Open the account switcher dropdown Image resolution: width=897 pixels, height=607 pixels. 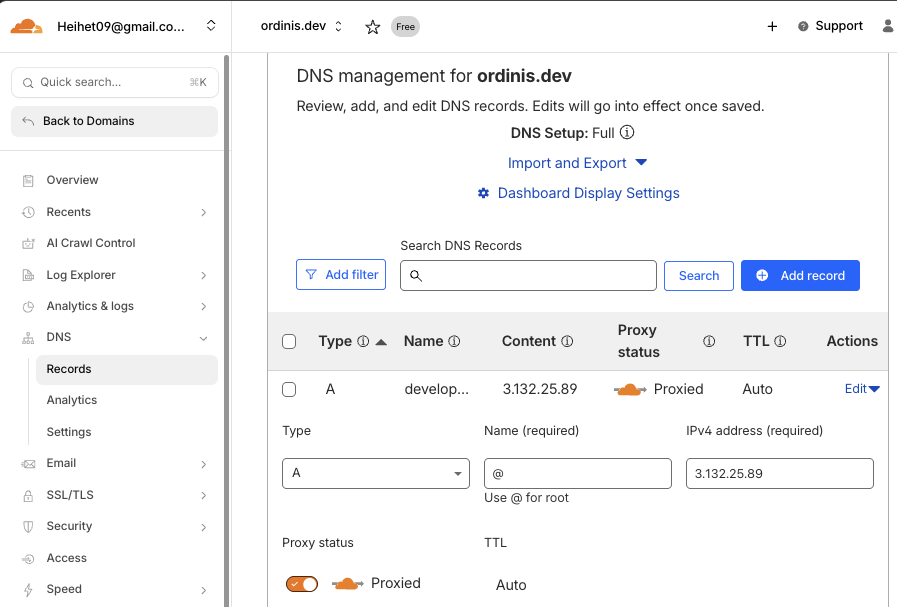pos(210,27)
